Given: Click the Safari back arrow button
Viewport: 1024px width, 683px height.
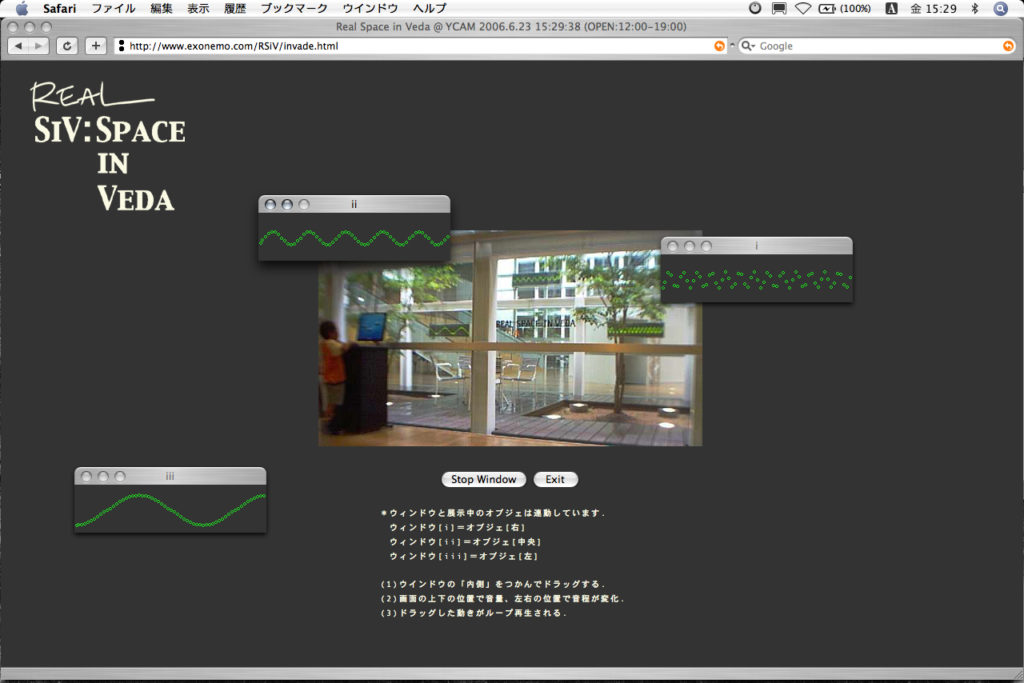Looking at the screenshot, I should [x=19, y=46].
